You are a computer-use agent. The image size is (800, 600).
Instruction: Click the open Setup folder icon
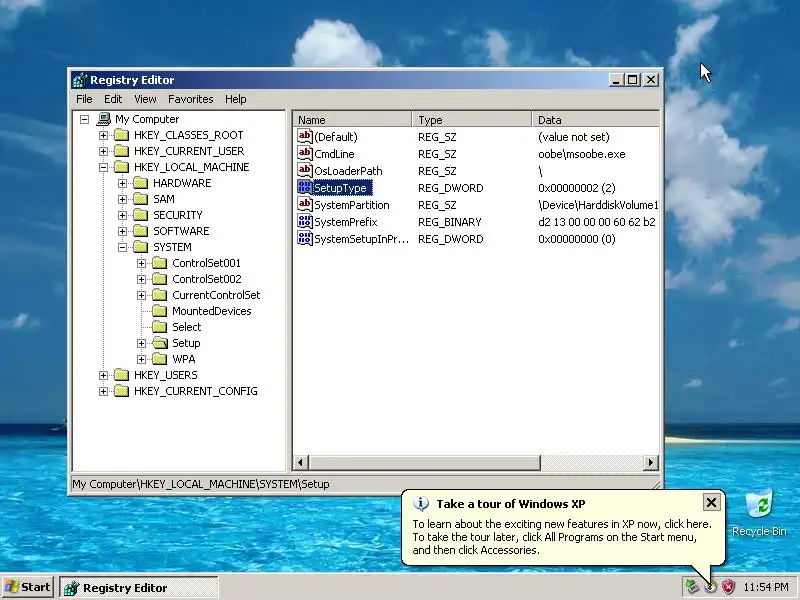160,343
